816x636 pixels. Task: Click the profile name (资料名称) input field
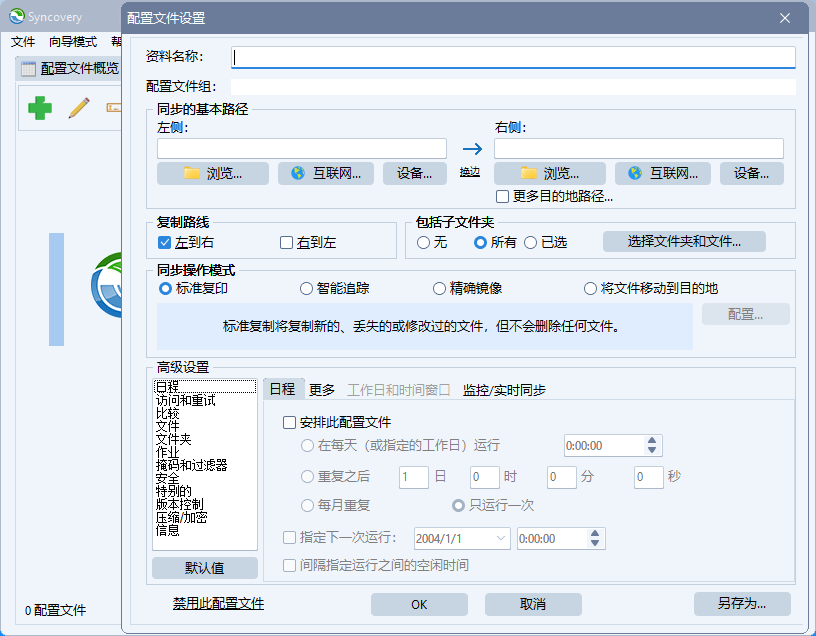[513, 57]
